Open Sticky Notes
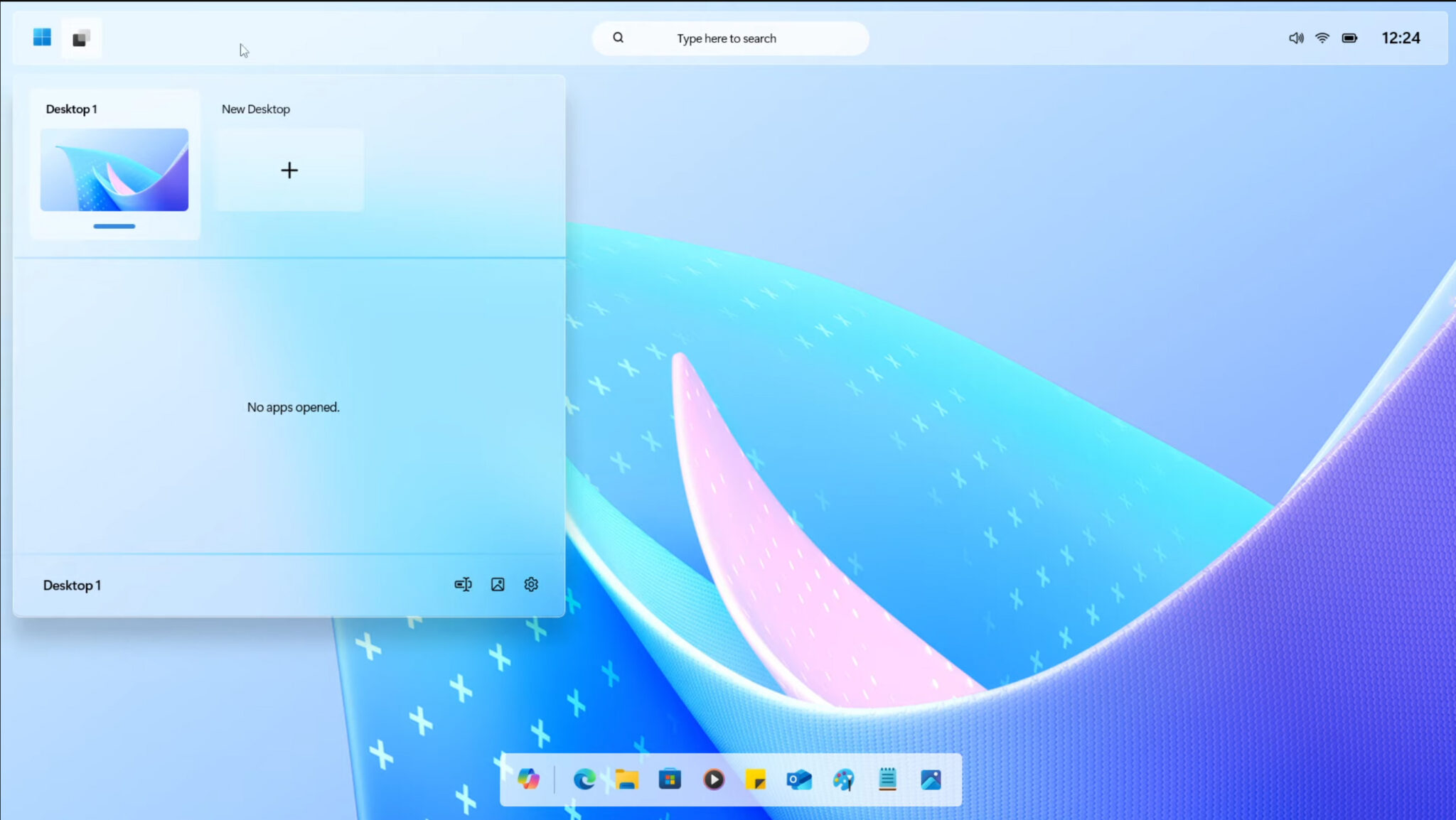Screen dimensions: 1456x820 pyautogui.click(x=756, y=779)
